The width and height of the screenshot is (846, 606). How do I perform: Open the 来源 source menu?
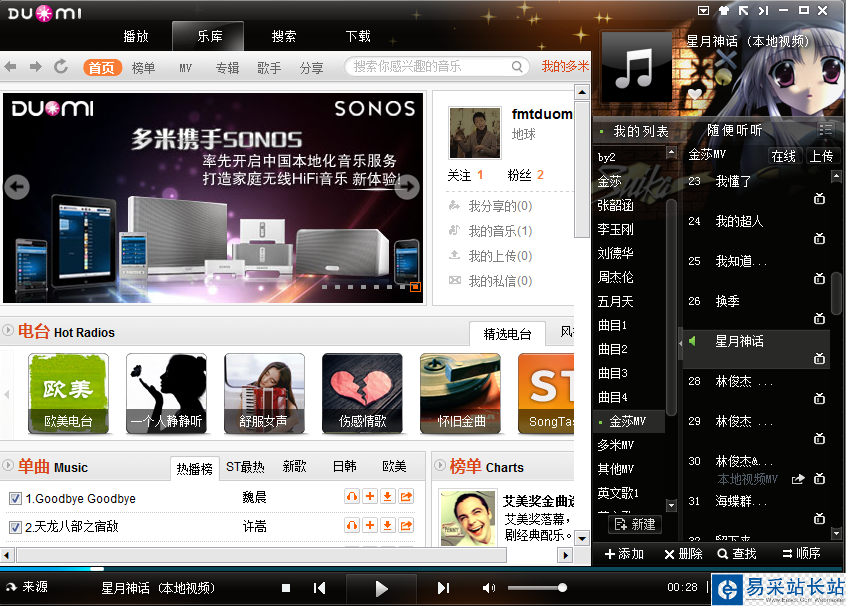[x=27, y=587]
